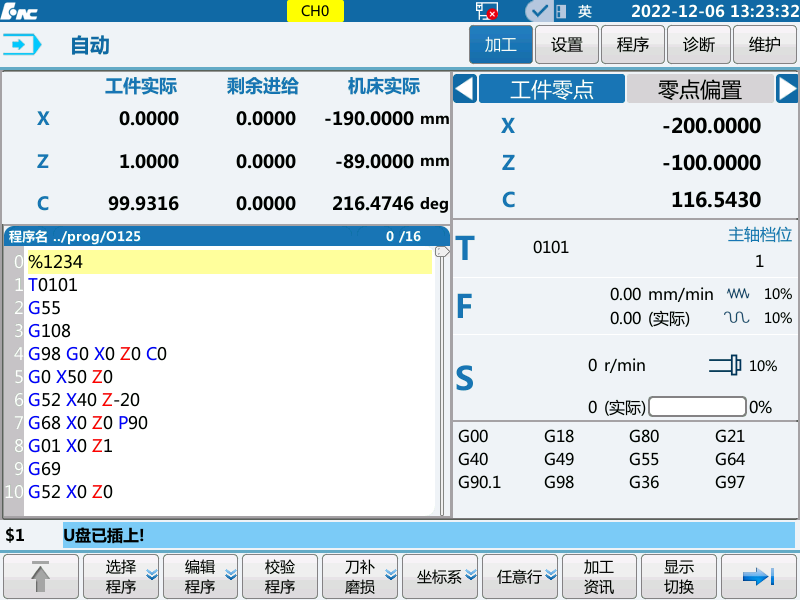800x600 pixels.
Task: Click the data card icon left of 英
Action: click(x=560, y=11)
